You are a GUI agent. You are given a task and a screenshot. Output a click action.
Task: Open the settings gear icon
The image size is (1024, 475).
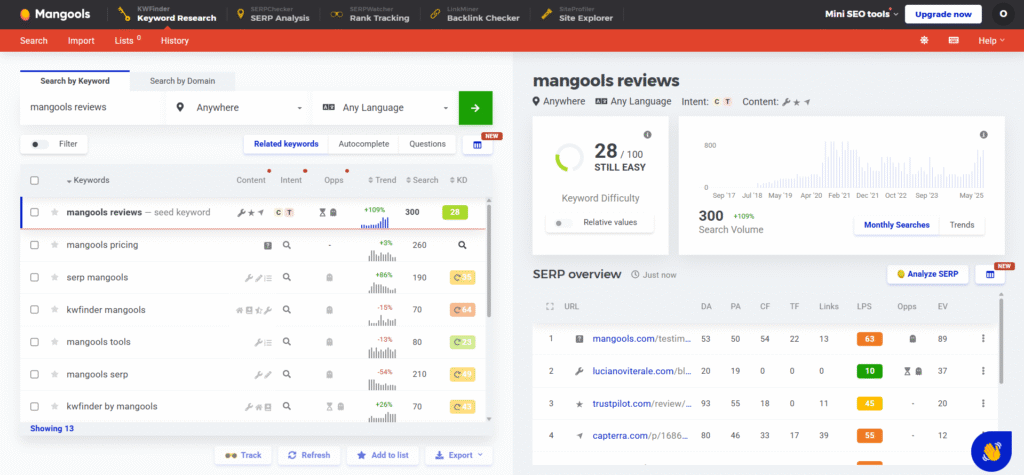[x=924, y=41]
